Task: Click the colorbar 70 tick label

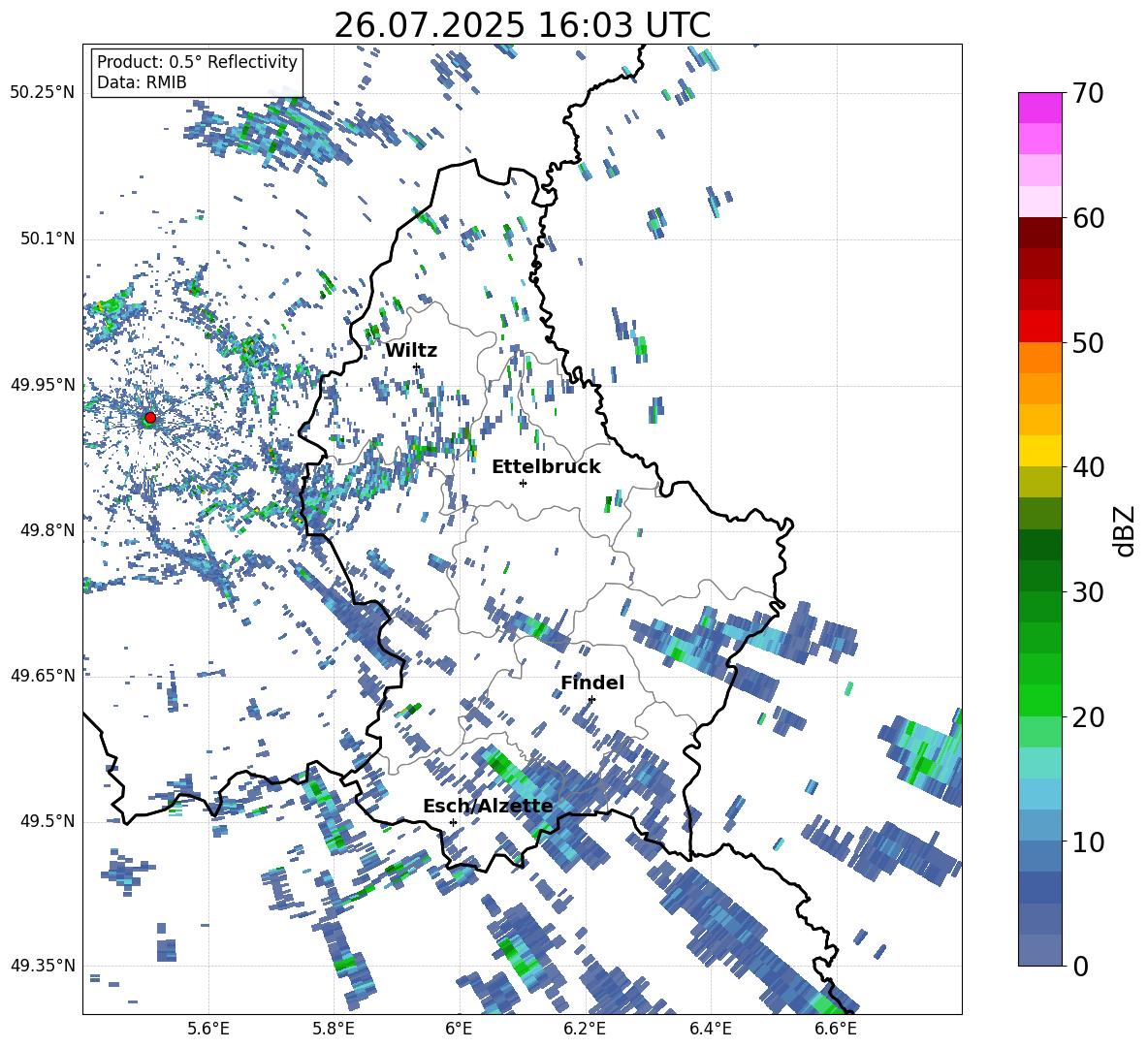Action: pos(1089,93)
